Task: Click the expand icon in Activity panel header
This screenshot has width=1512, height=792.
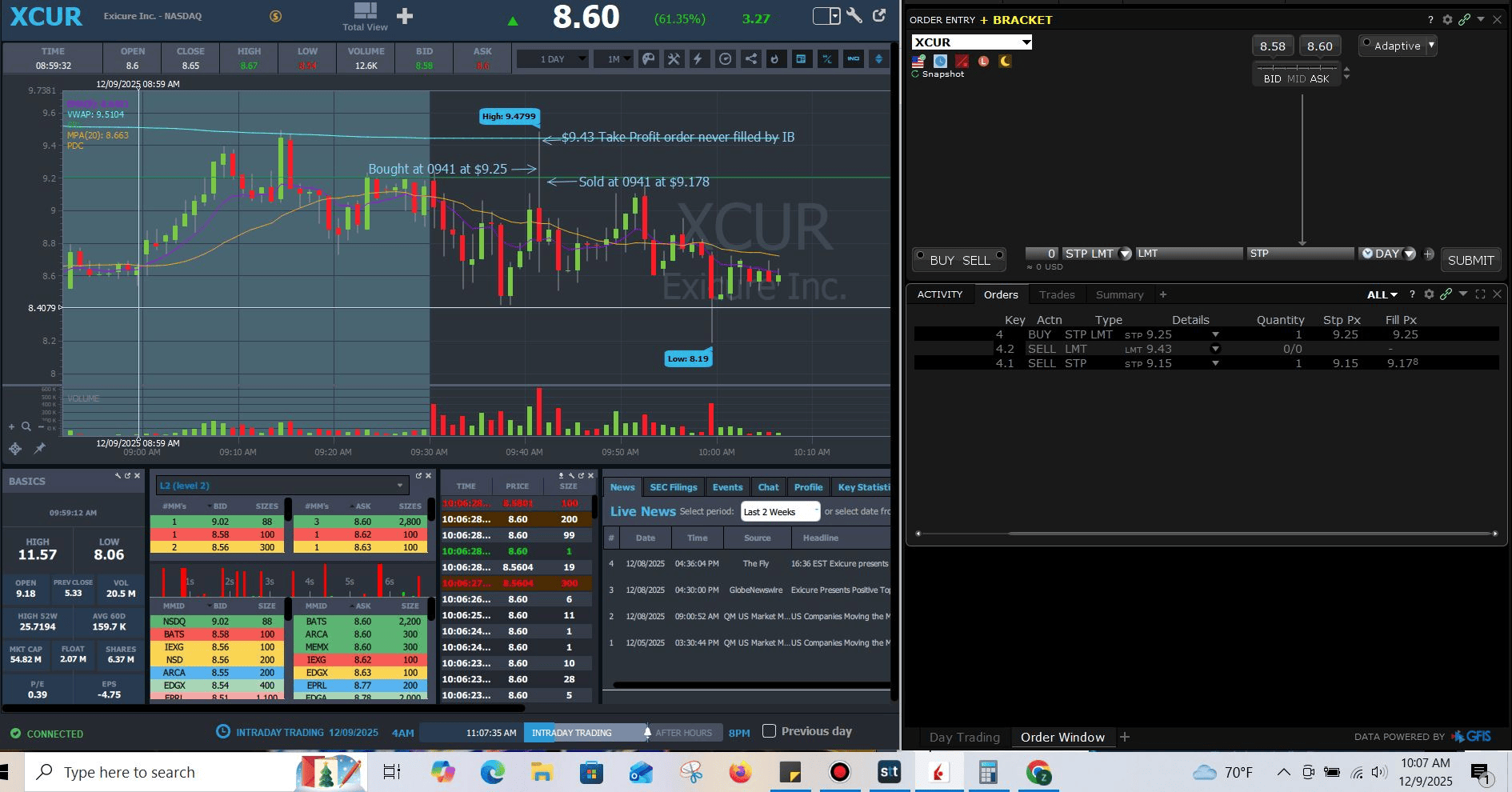Action: tap(1480, 294)
